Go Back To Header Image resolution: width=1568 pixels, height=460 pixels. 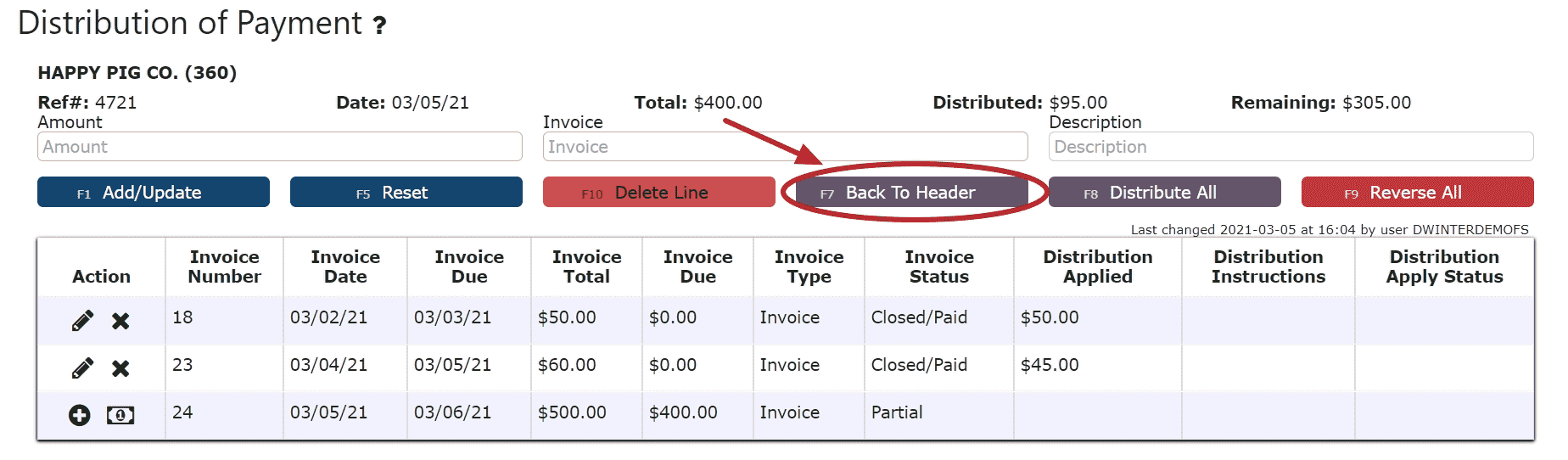pyautogui.click(x=910, y=193)
